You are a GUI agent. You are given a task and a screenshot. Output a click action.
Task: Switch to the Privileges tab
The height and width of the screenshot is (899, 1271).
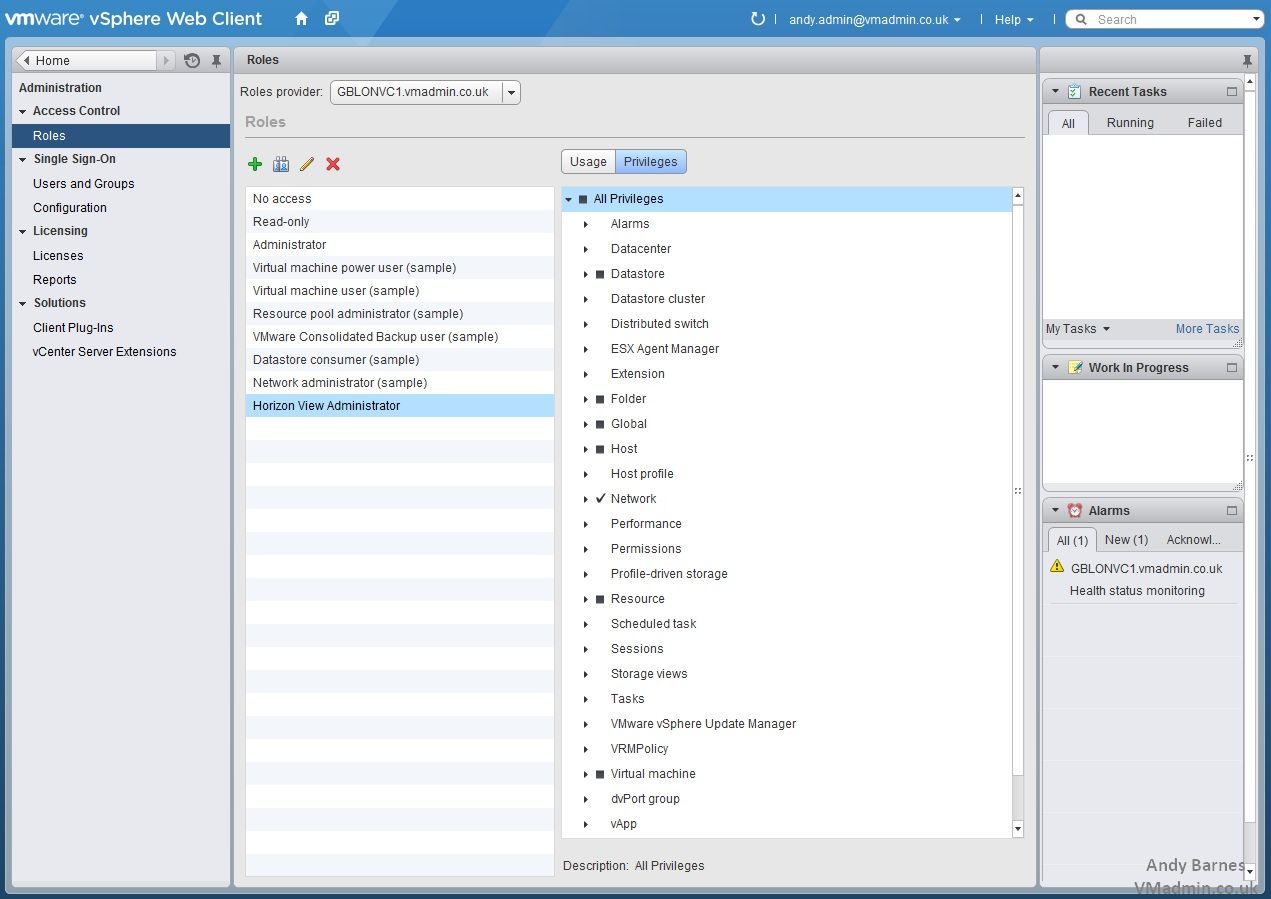650,162
